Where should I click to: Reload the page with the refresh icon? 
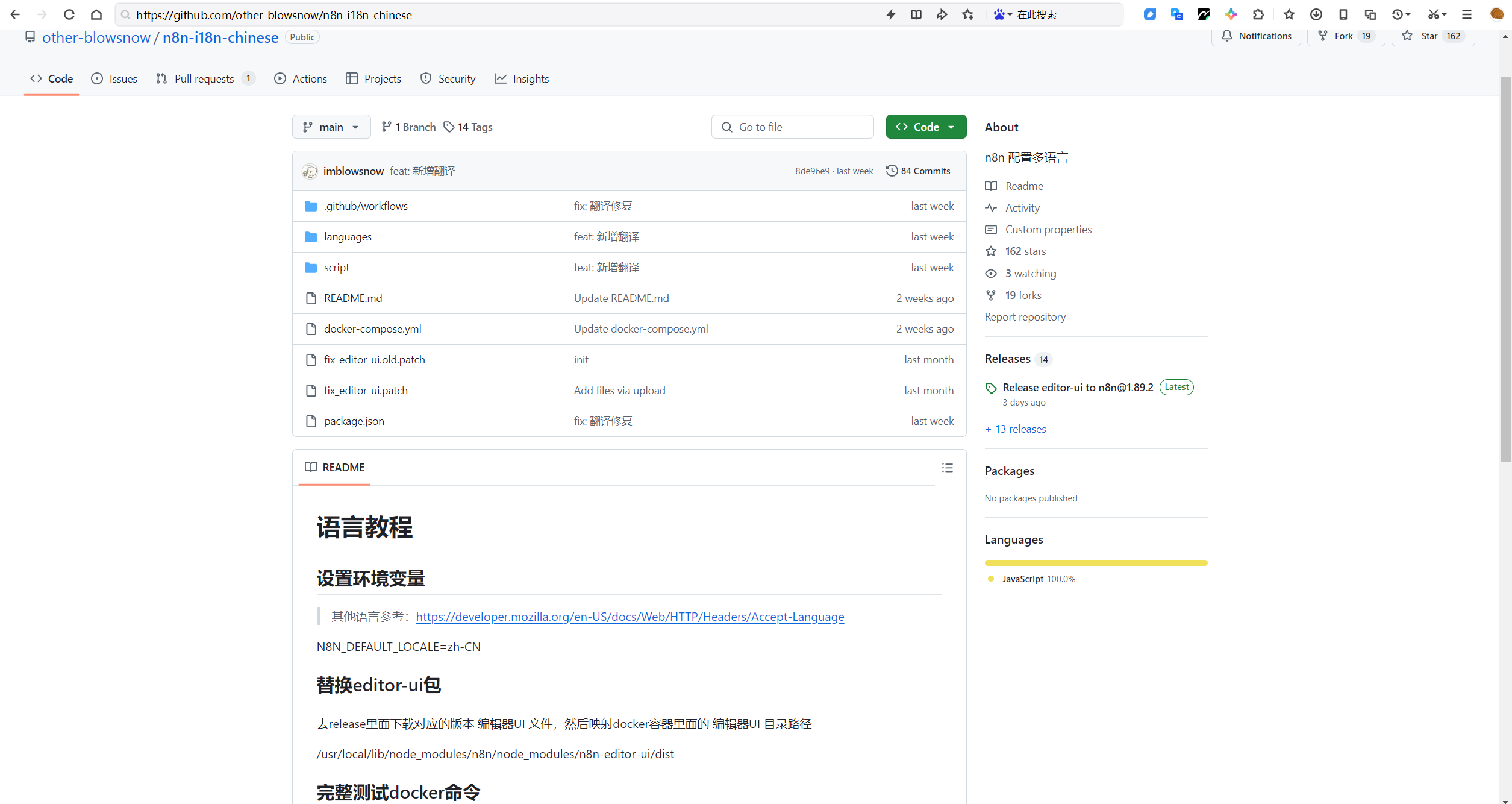[x=69, y=14]
